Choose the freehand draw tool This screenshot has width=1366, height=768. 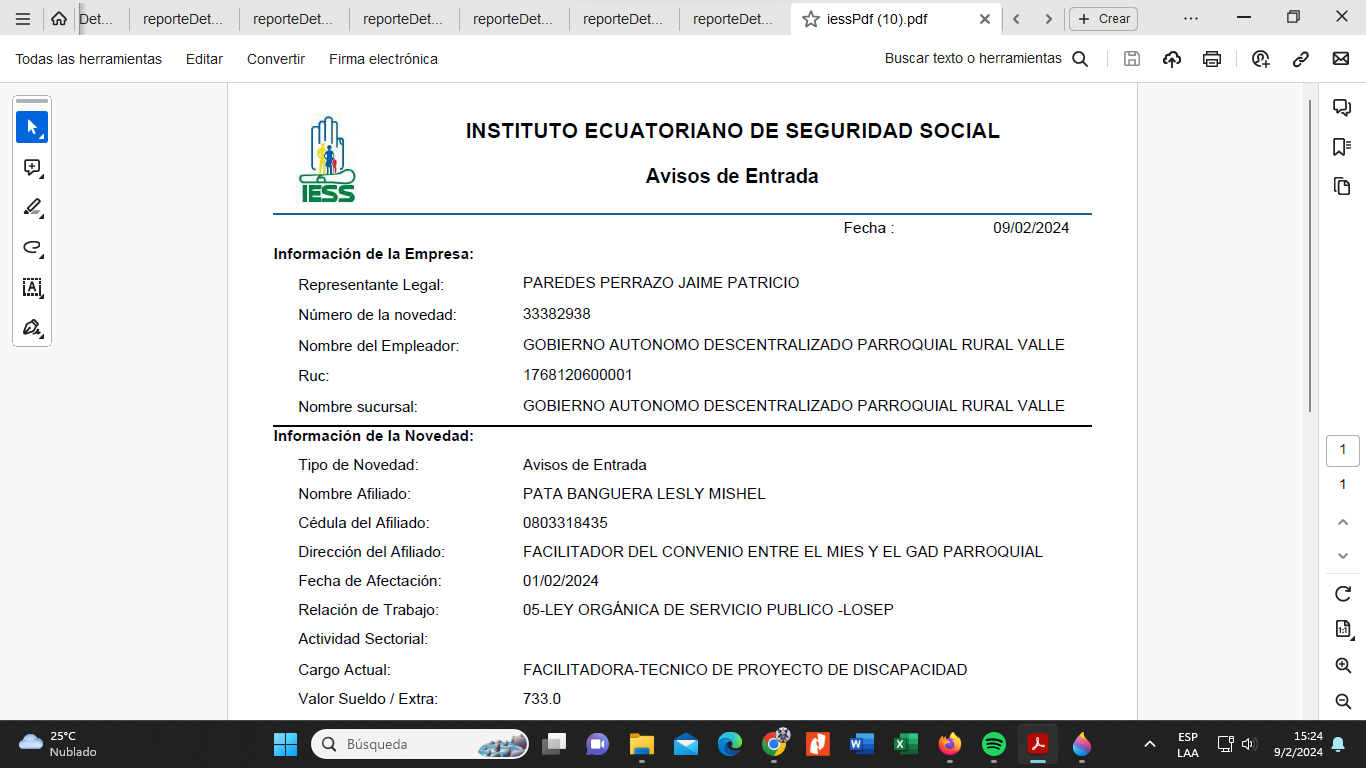click(x=32, y=248)
